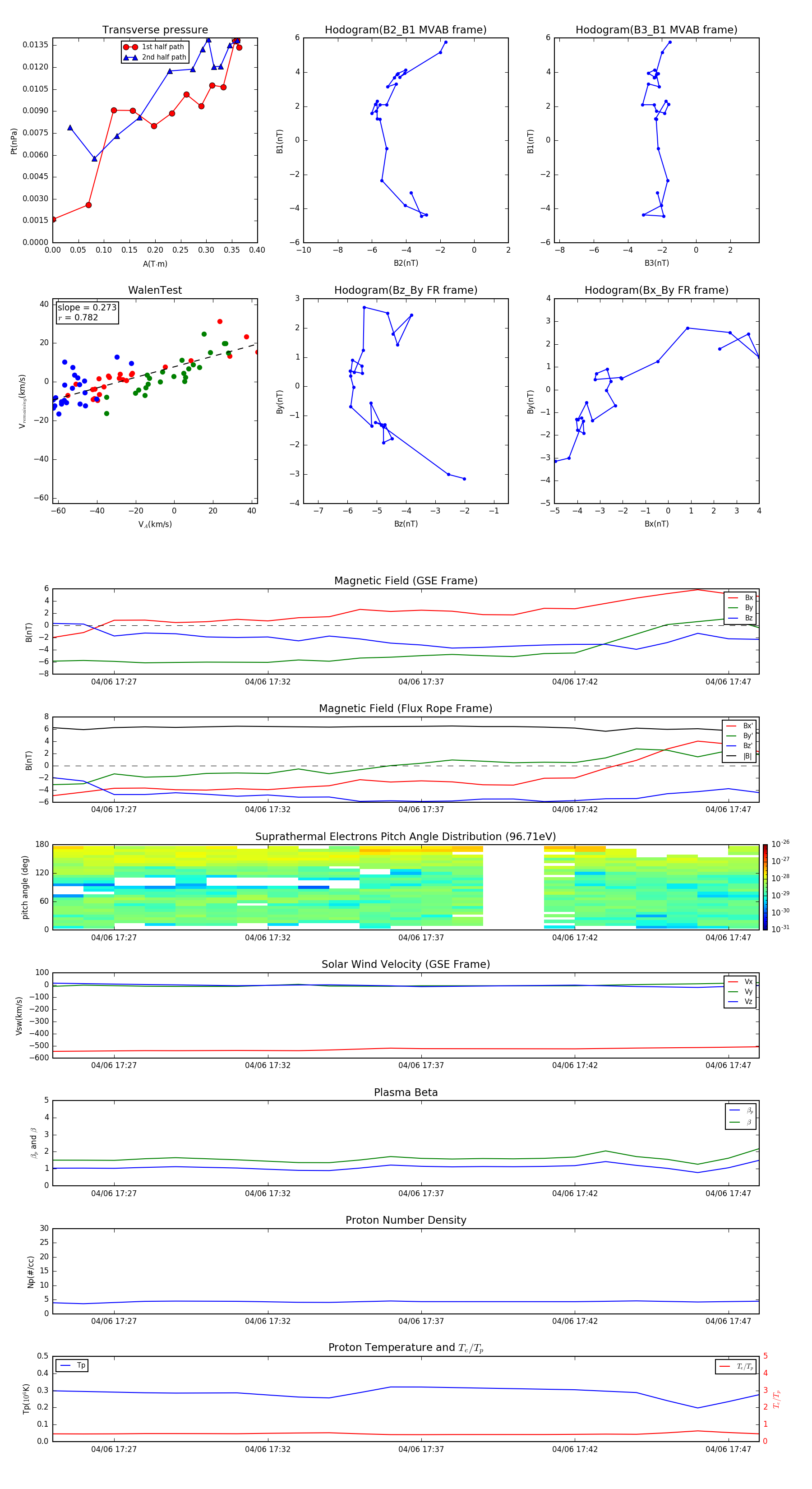The width and height of the screenshot is (812, 1489).
Task: Click the pitch angle color bar
Action: 765,887
